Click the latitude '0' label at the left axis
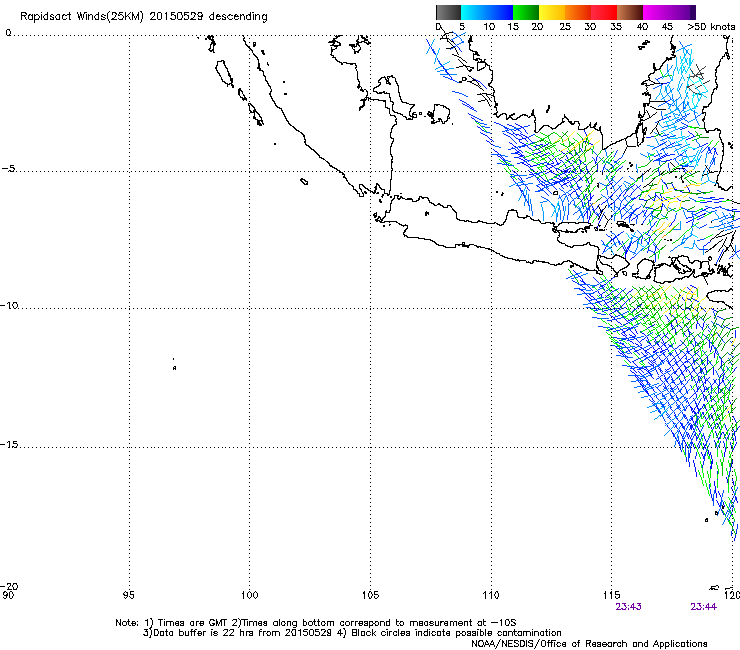This screenshot has height=650, width=740. pyautogui.click(x=8, y=33)
